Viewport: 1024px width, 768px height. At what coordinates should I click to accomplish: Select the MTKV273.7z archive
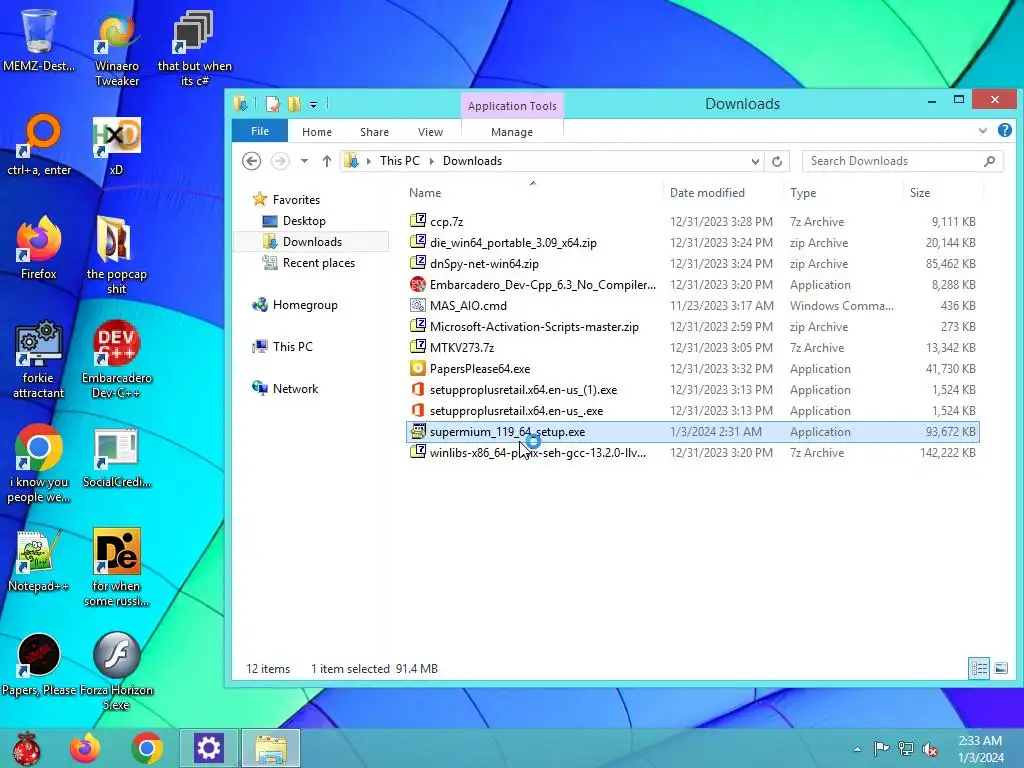point(692,347)
